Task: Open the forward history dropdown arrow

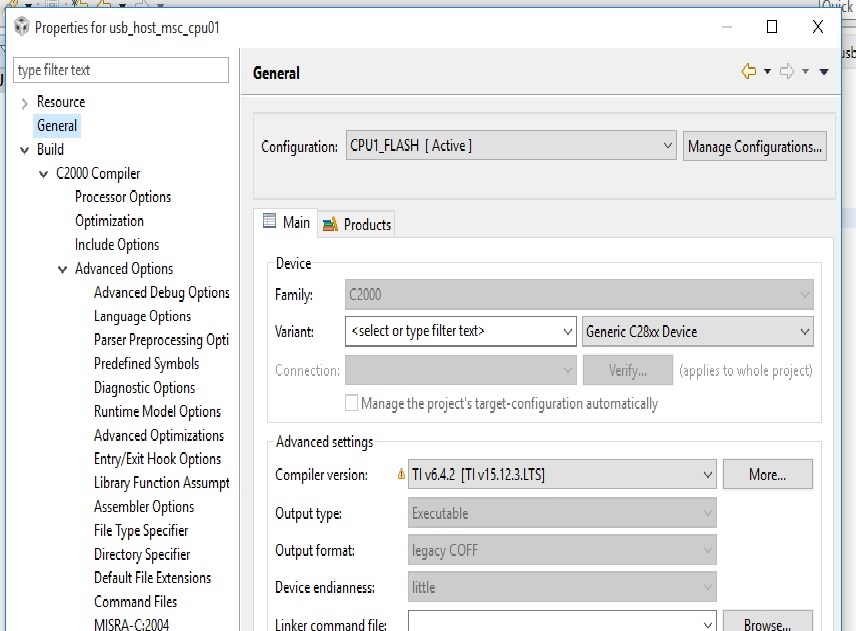Action: (x=805, y=72)
